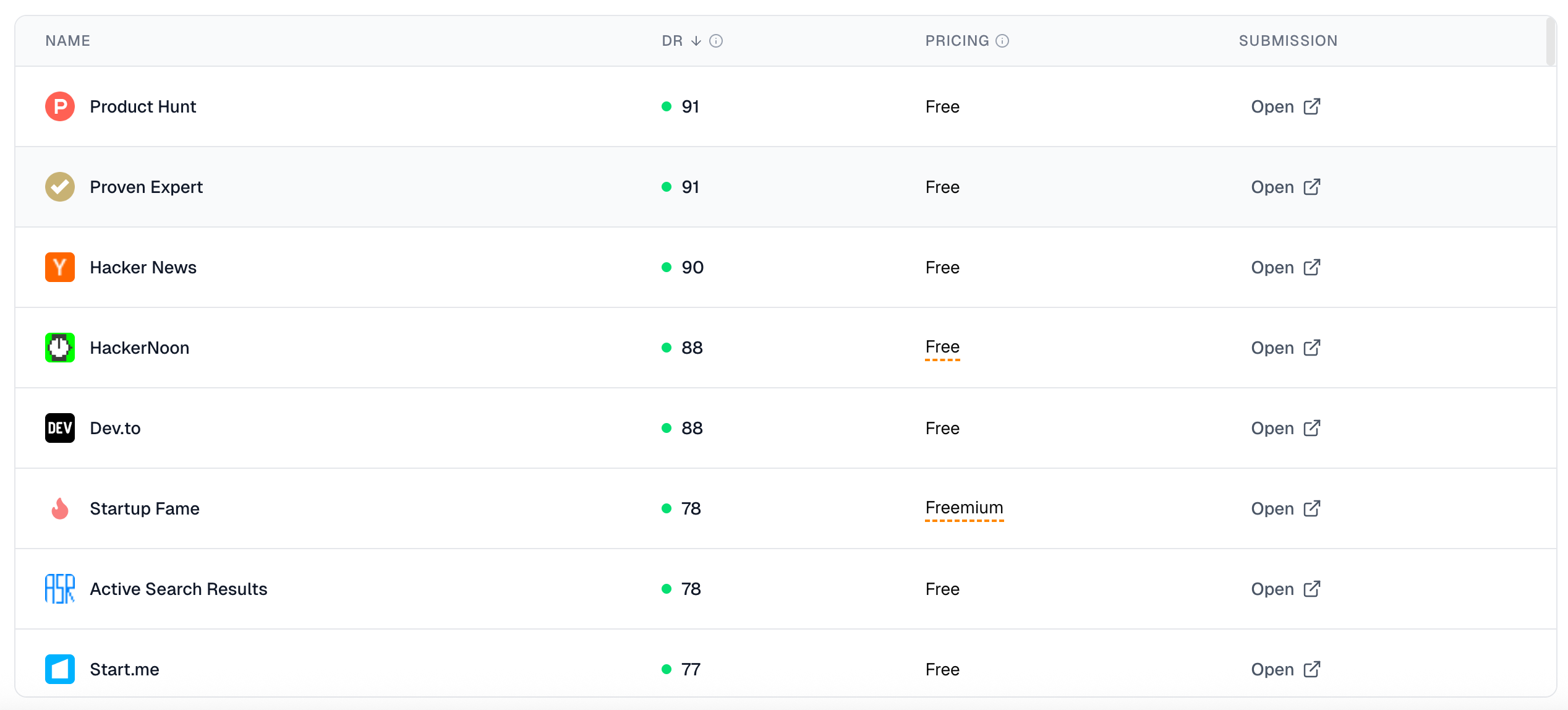Image resolution: width=1568 pixels, height=710 pixels.
Task: Click the Dev.to black DEV logo
Action: (x=60, y=428)
